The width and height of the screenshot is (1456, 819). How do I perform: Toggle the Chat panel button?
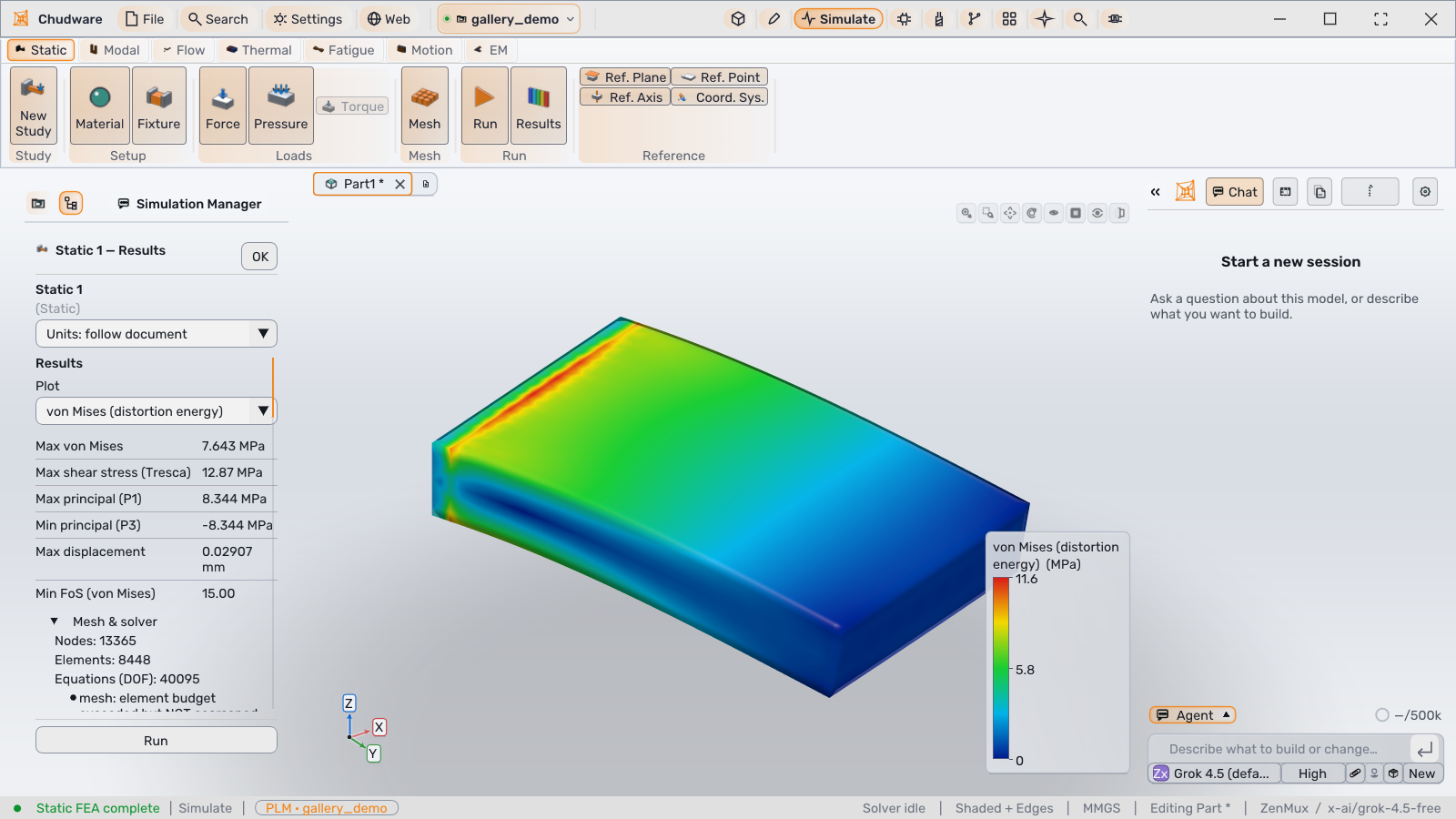(x=1235, y=192)
